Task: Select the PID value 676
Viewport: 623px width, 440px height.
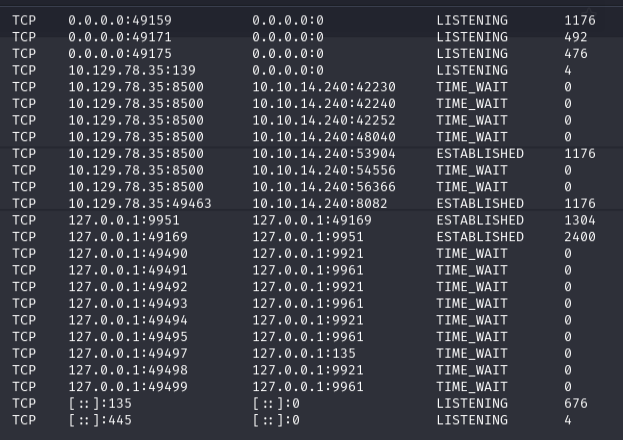Action: pyautogui.click(x=575, y=404)
